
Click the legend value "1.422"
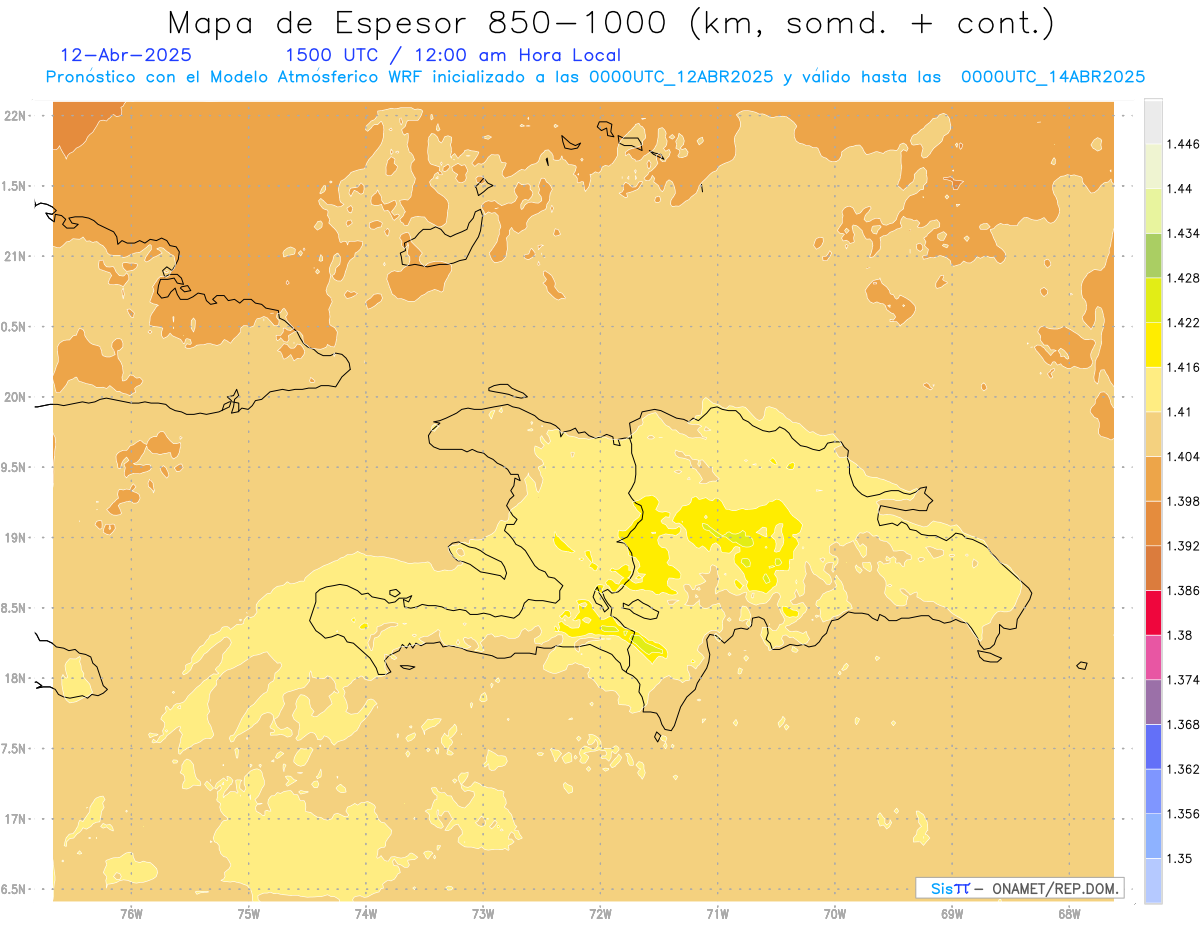(1183, 323)
